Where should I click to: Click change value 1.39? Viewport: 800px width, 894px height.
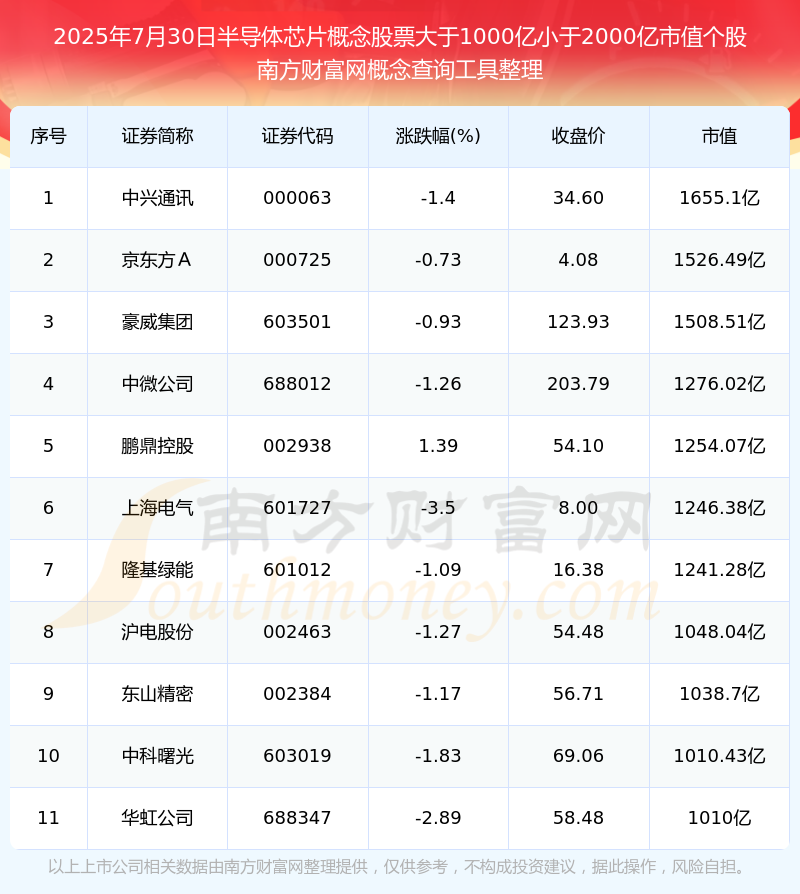pos(438,446)
